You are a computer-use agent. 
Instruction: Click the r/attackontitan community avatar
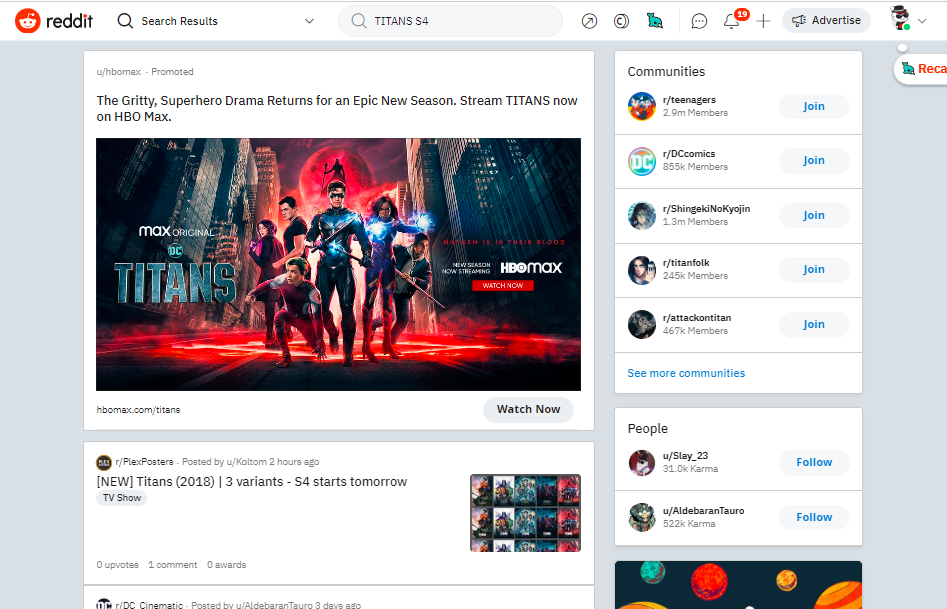(641, 324)
